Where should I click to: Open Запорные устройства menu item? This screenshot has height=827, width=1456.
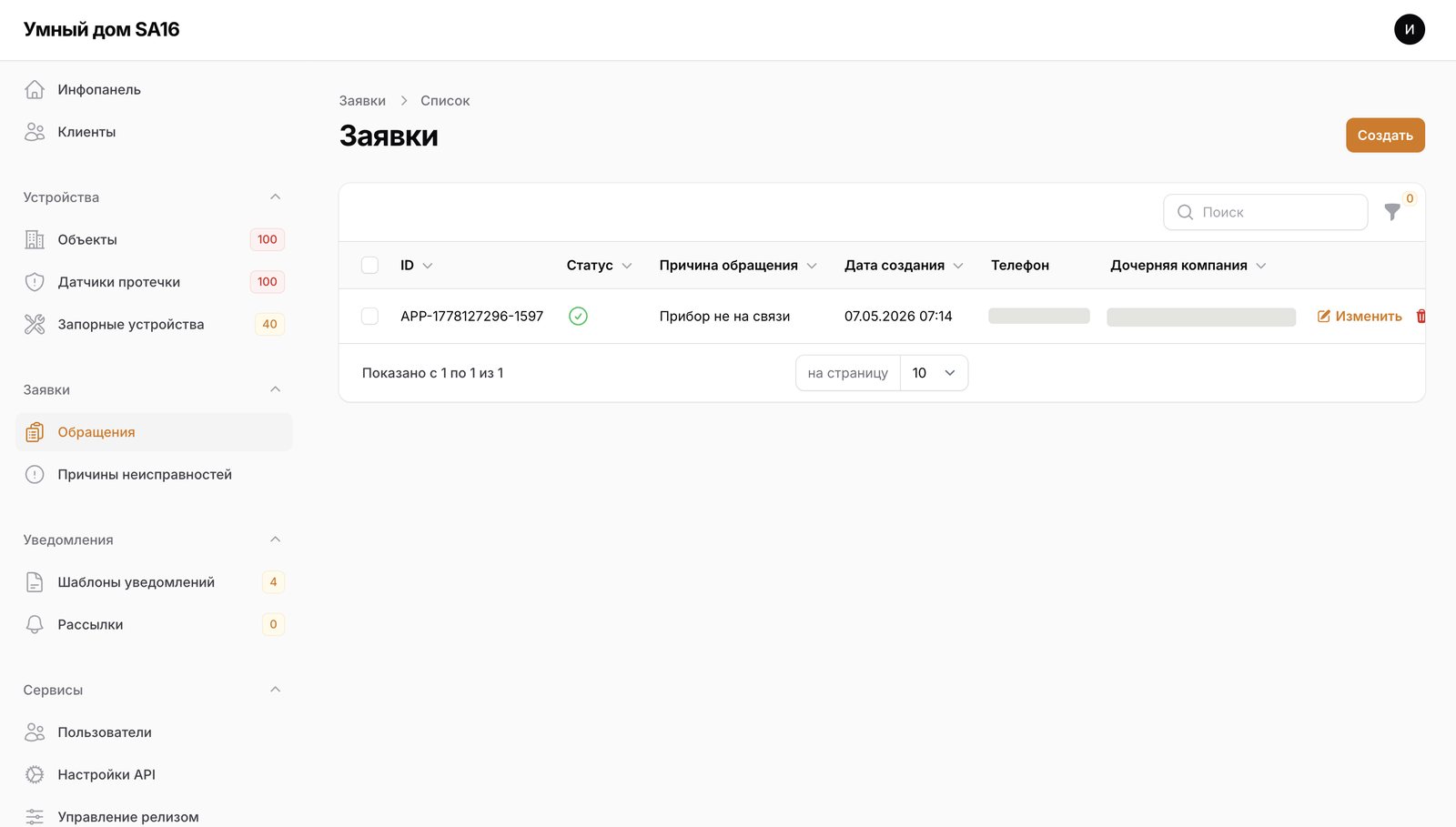[x=154, y=324]
